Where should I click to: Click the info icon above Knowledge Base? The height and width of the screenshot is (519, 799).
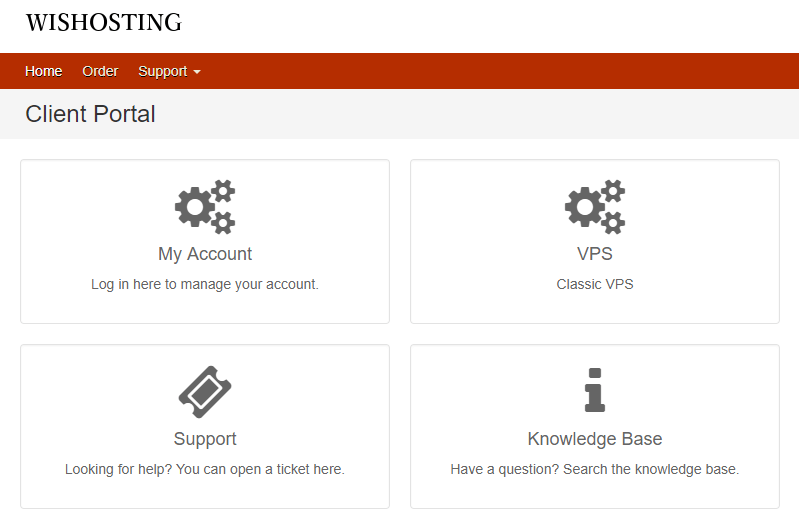click(595, 390)
